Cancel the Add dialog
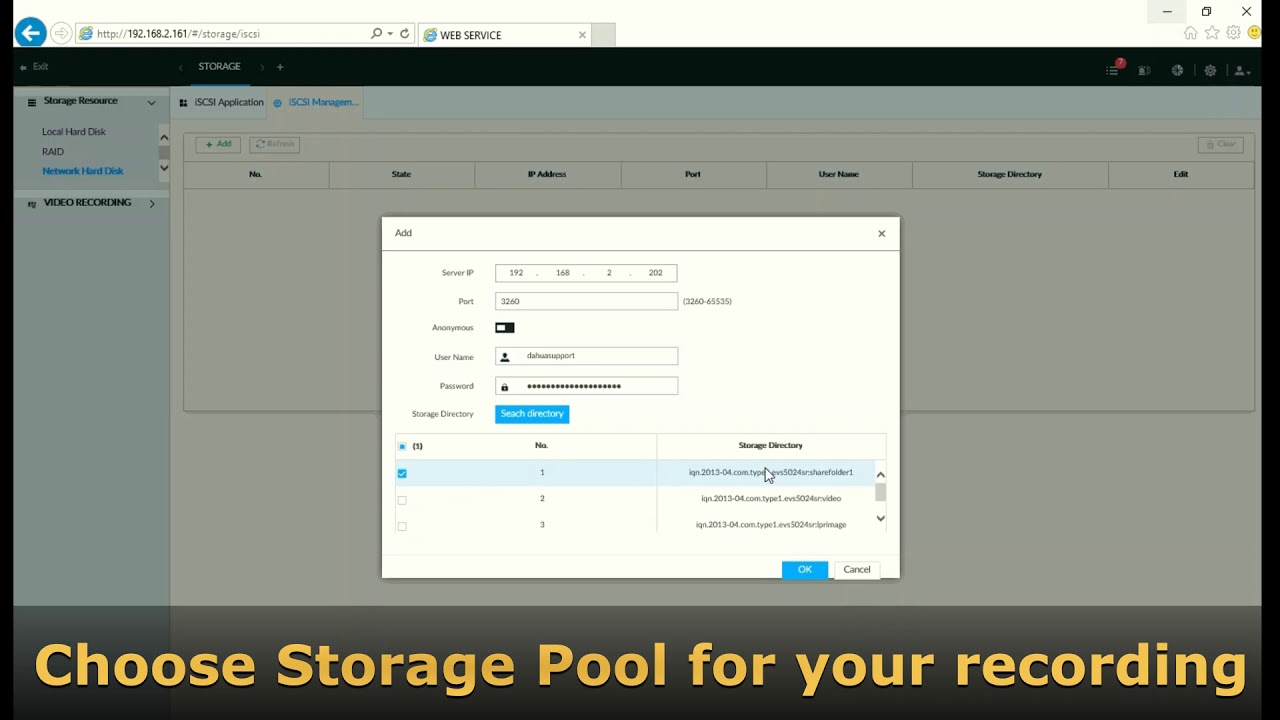 [x=857, y=570]
